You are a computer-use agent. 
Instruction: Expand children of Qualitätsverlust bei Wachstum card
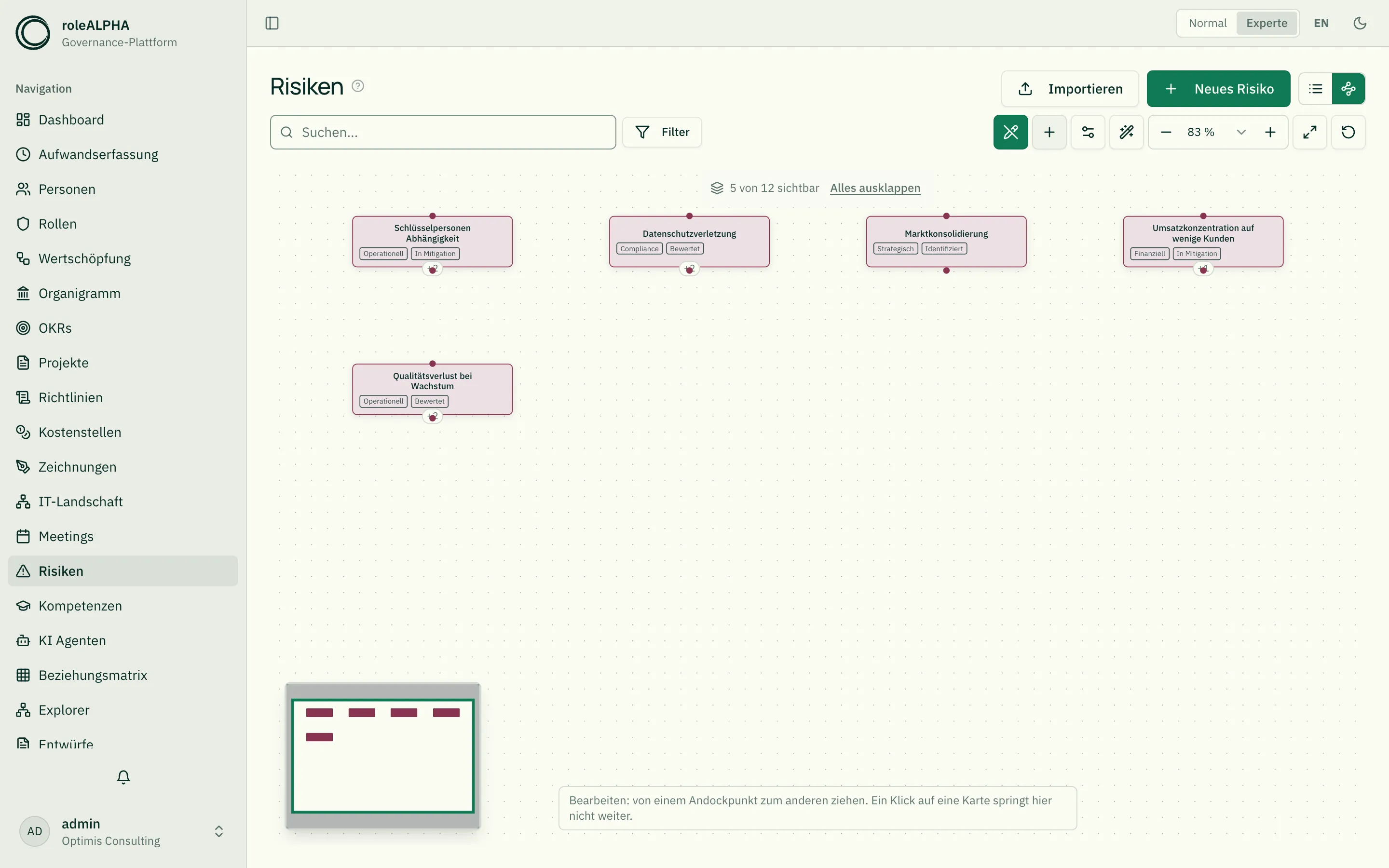click(x=432, y=417)
